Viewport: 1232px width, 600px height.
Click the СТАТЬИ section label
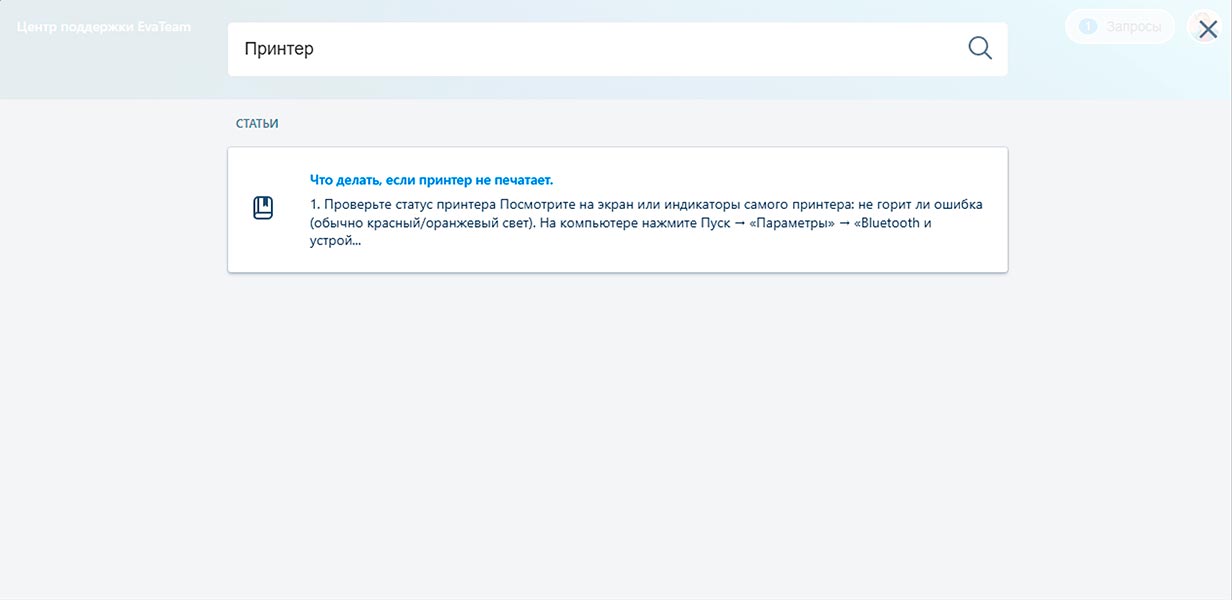coord(255,122)
